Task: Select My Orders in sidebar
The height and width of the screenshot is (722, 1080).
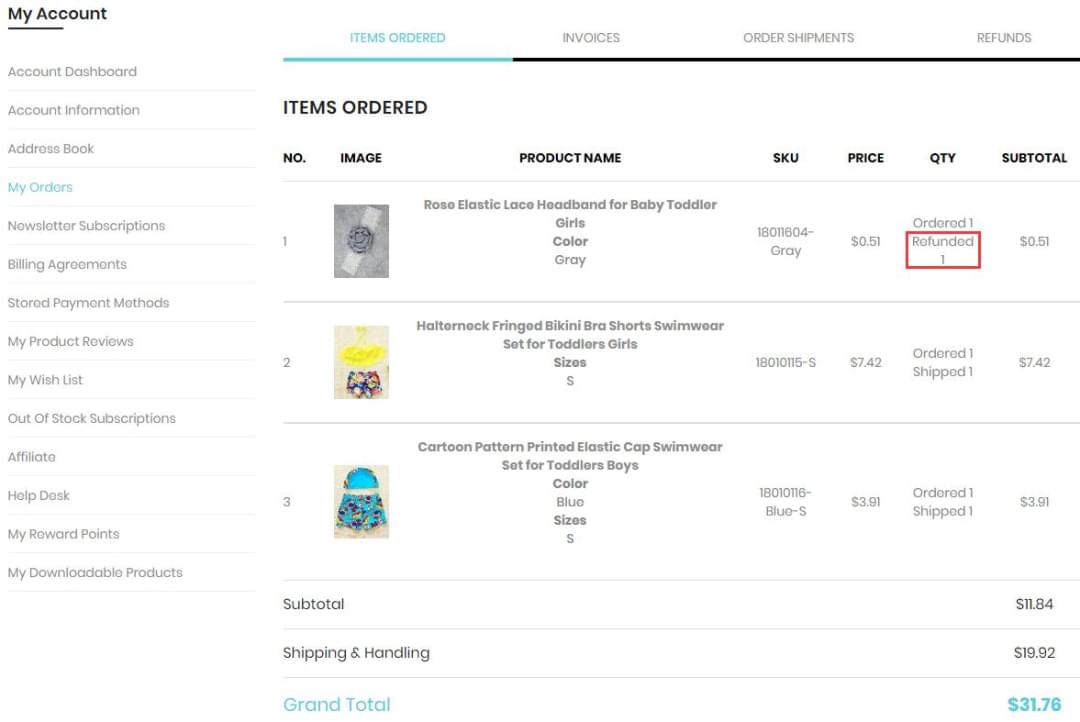Action: point(40,187)
